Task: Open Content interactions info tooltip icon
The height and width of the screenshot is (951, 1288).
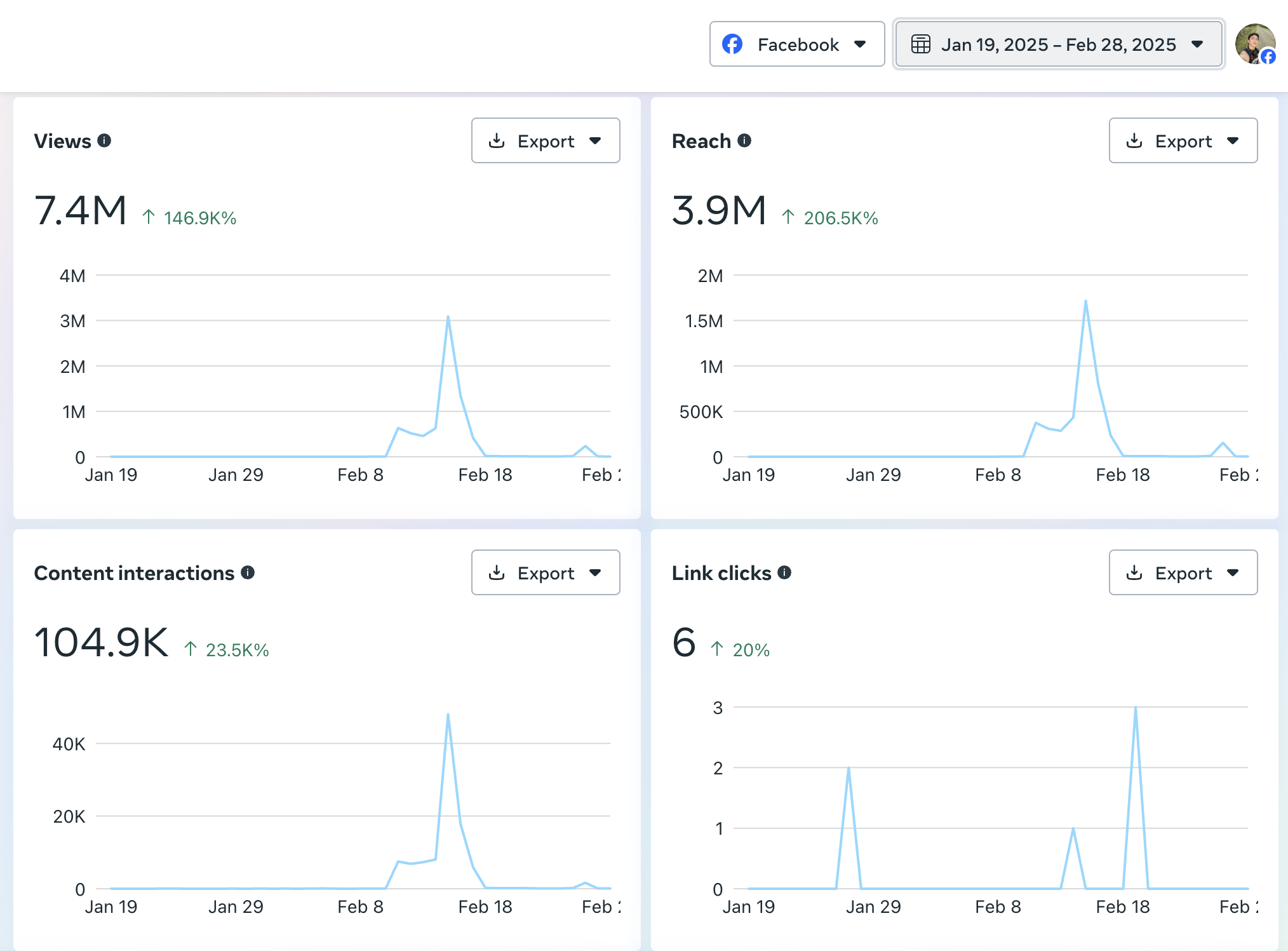Action: tap(248, 572)
